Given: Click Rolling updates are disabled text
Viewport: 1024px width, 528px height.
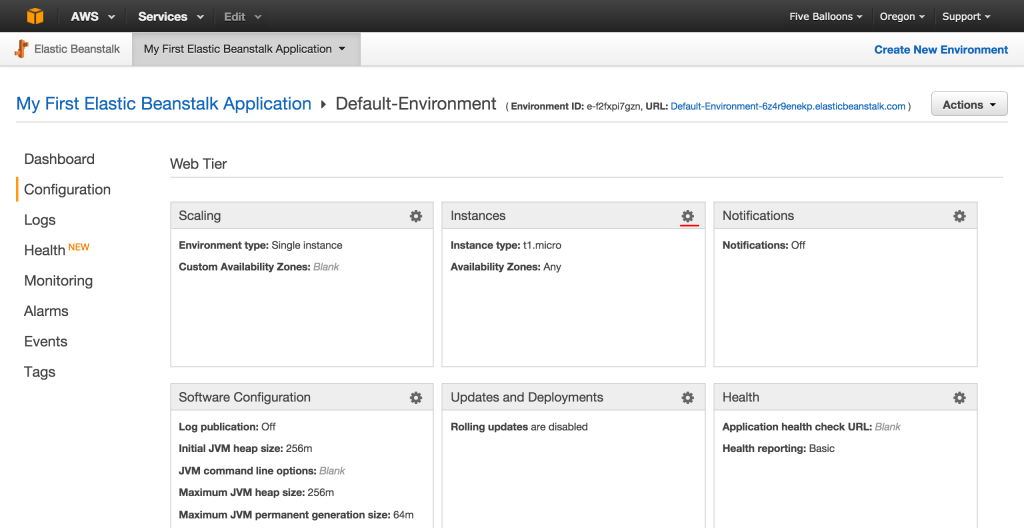Looking at the screenshot, I should point(519,427).
